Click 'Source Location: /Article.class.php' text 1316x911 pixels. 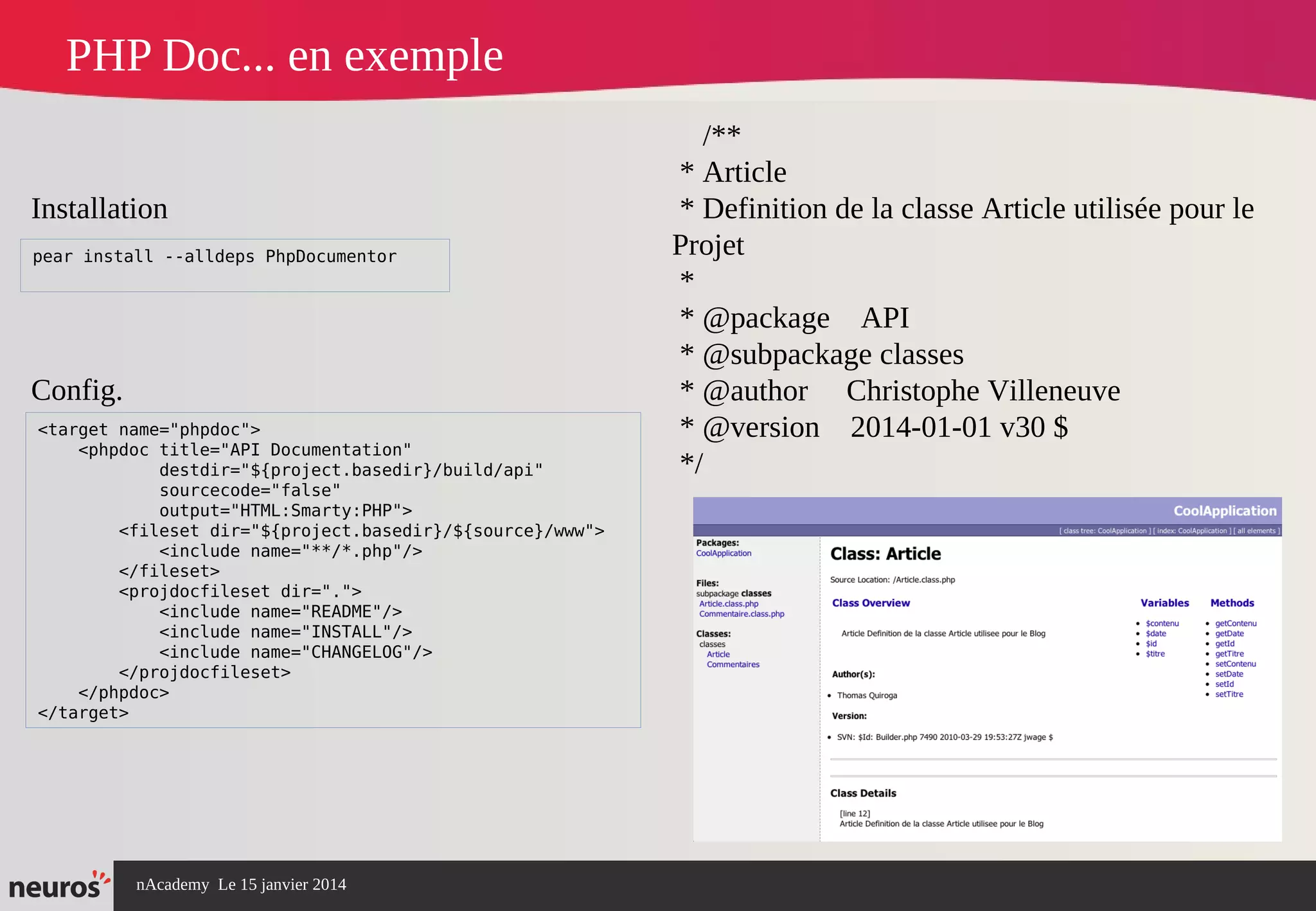tap(893, 580)
